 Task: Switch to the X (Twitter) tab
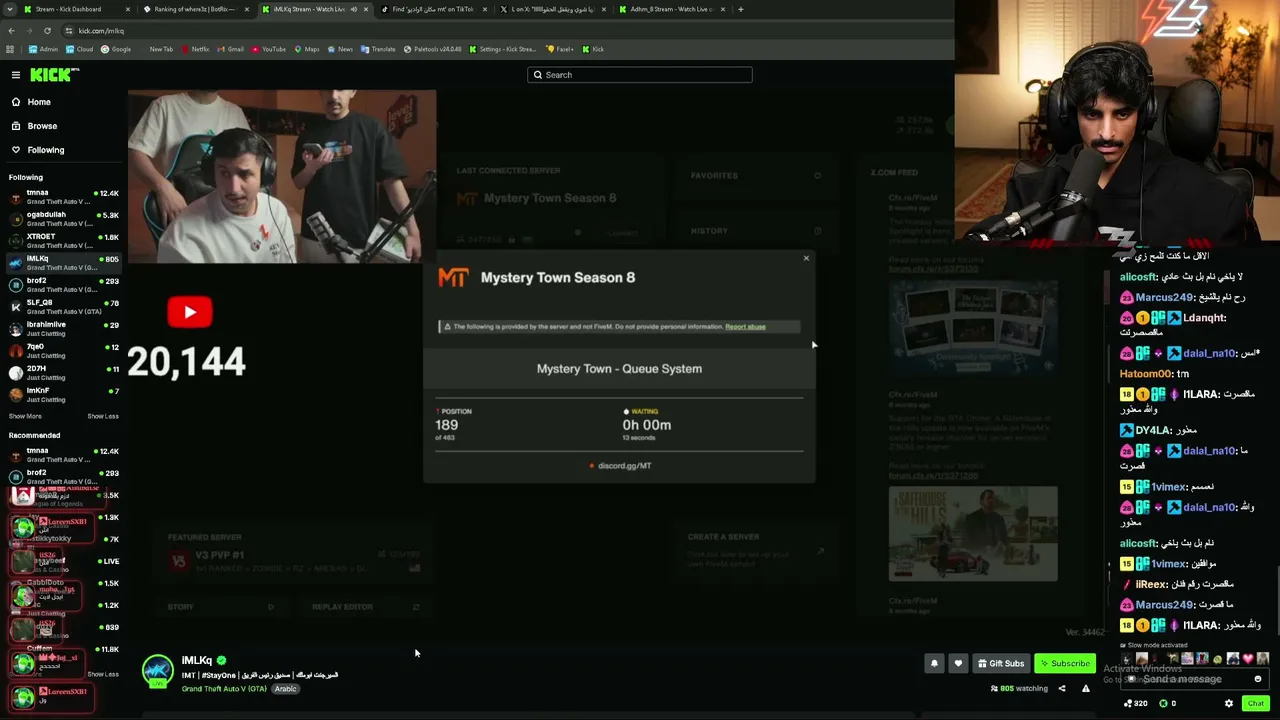click(x=552, y=9)
